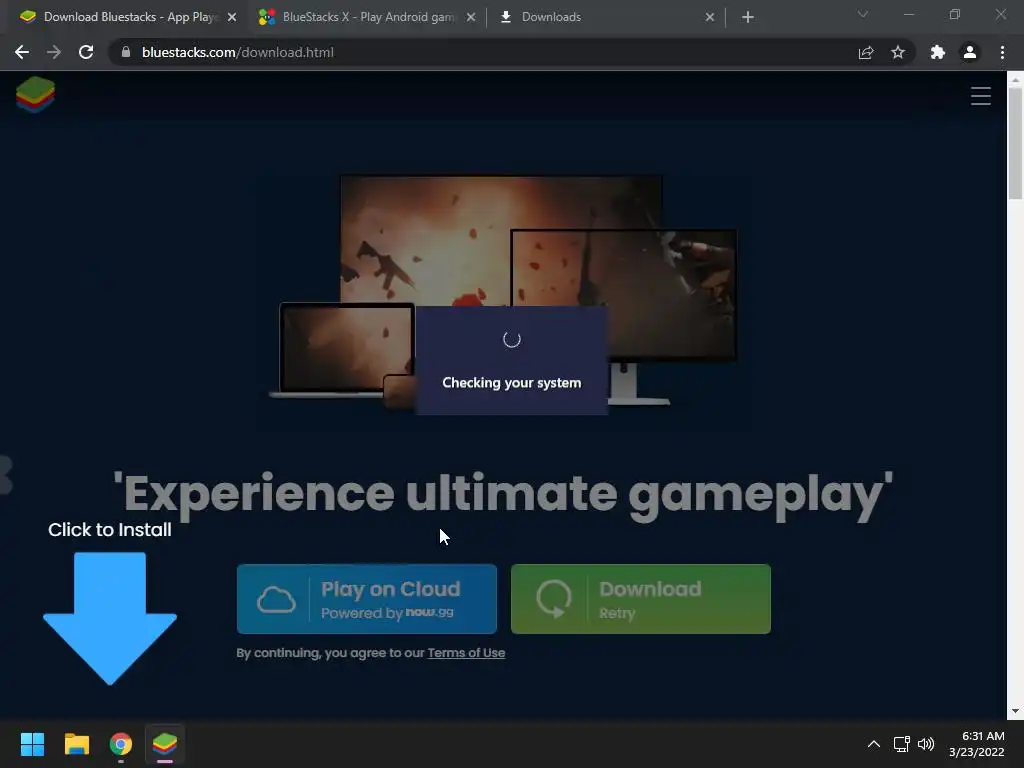This screenshot has width=1024, height=768.
Task: Open the clock showing 6:31 AM
Action: [976, 744]
